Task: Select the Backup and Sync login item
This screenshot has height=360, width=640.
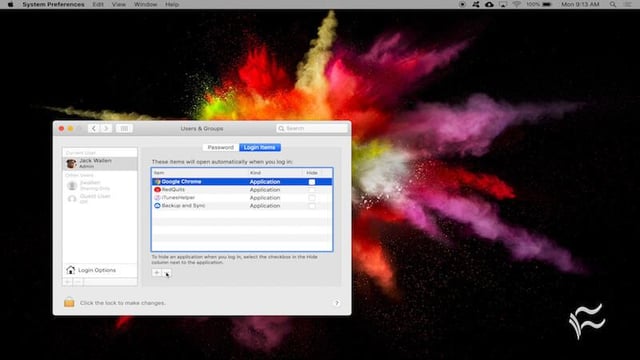Action: (242, 206)
